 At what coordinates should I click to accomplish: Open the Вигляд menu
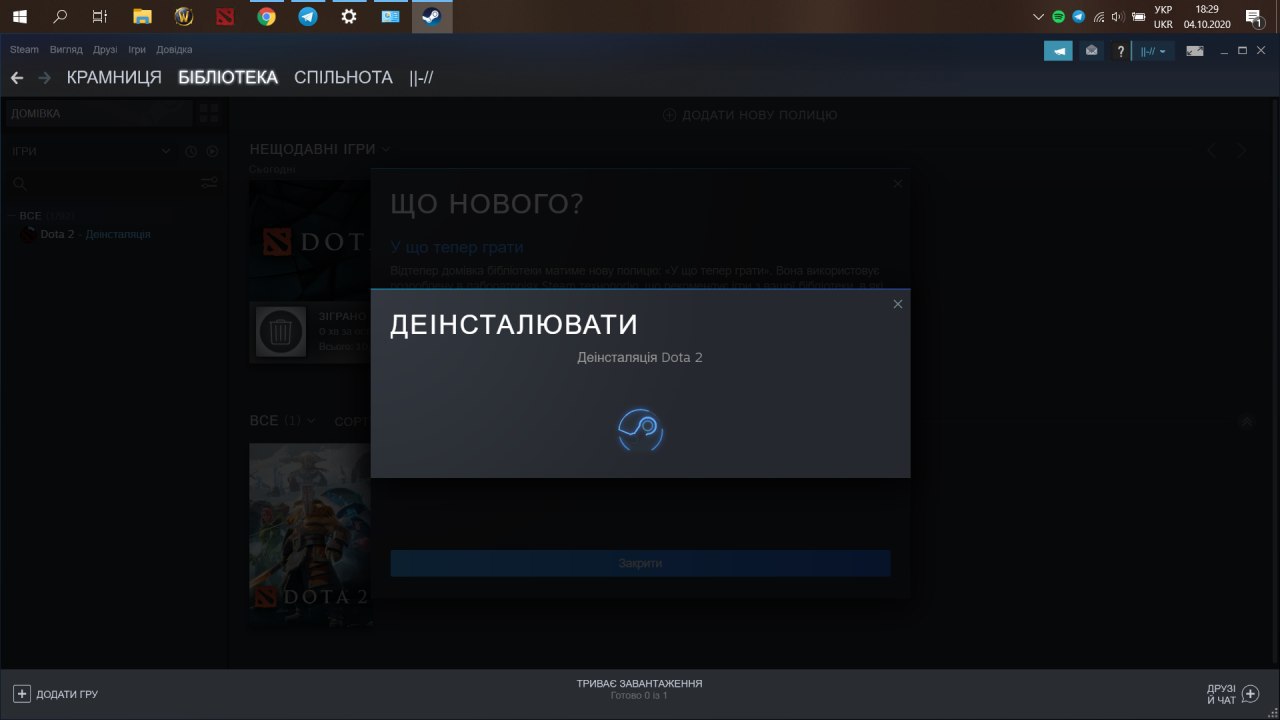(66, 50)
